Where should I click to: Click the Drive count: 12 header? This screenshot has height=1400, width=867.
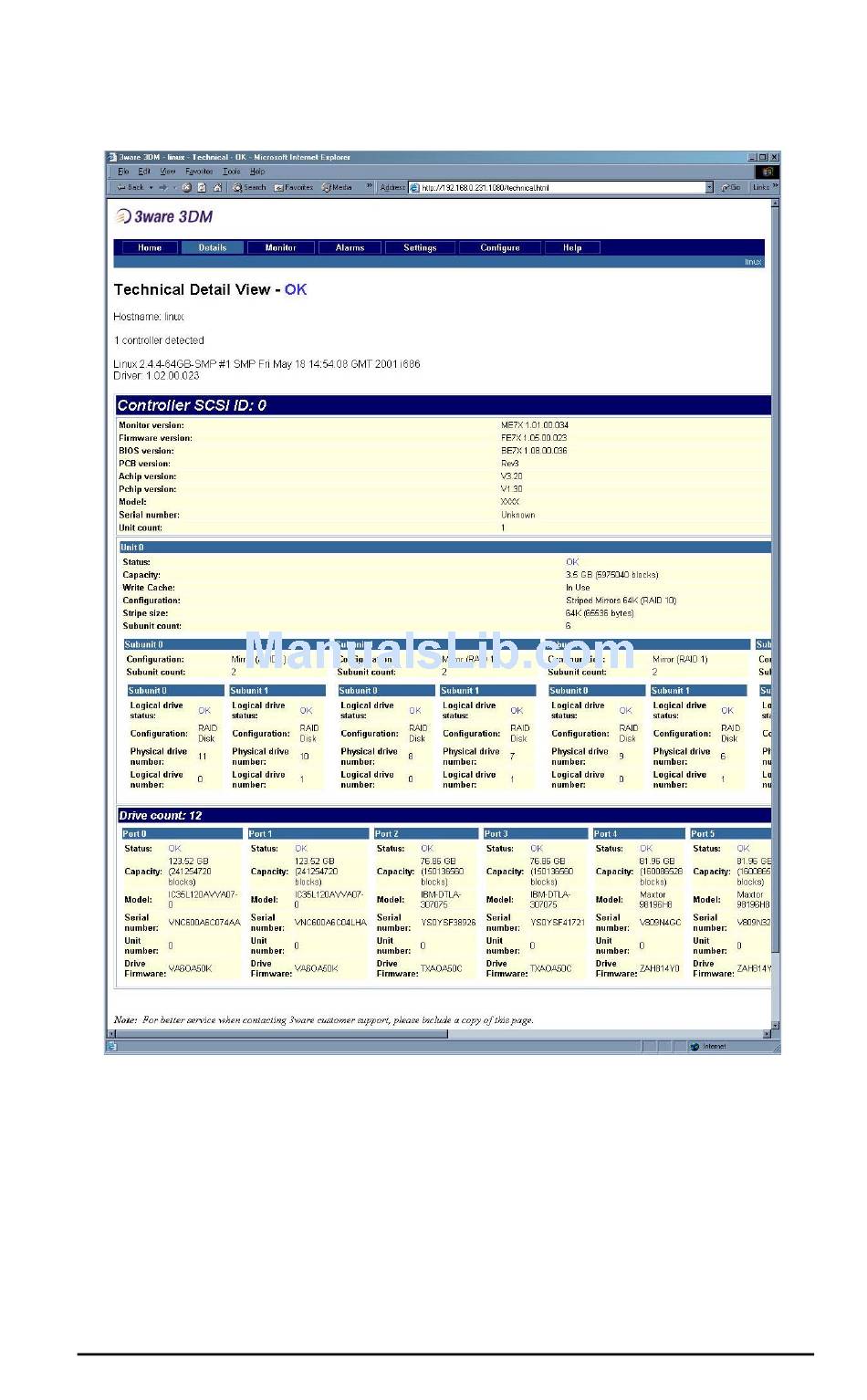coord(444,815)
